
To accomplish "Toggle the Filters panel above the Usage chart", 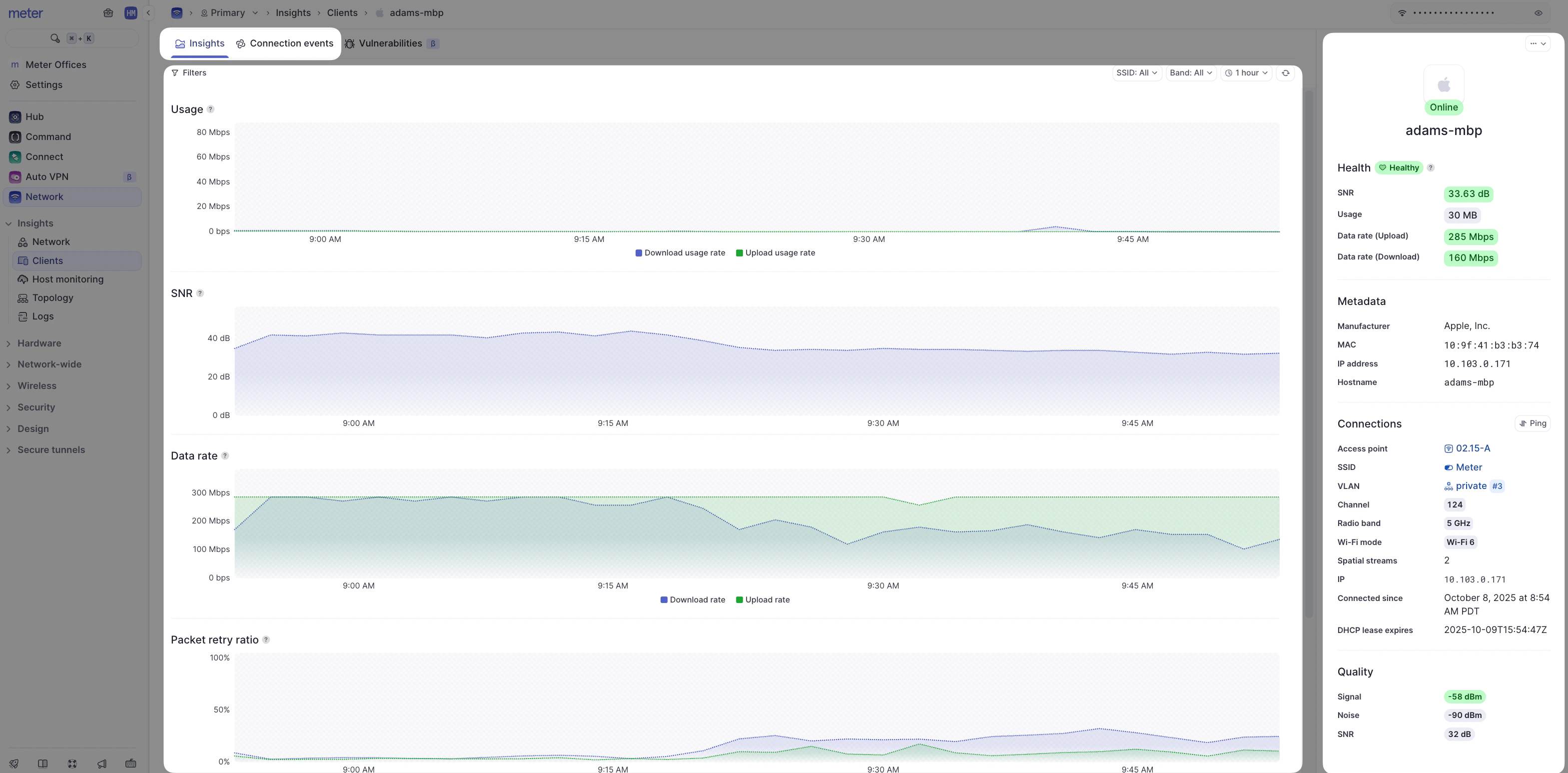I will 189,72.
